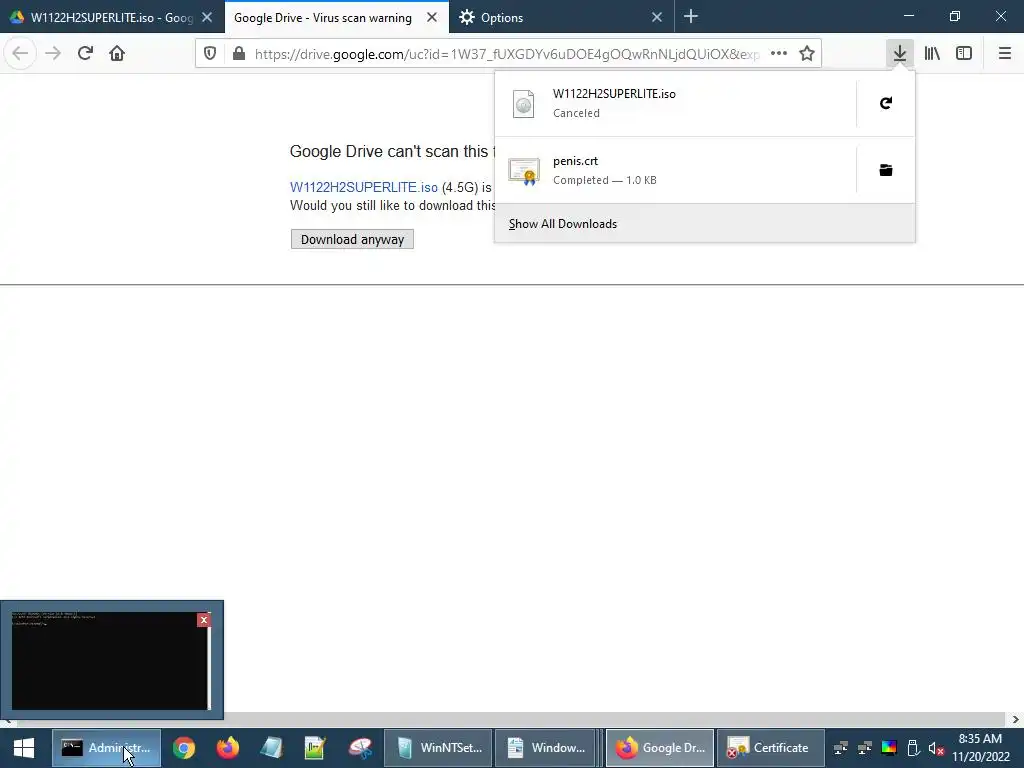Screen dimensions: 1024x768
Task: Switch to WinNTSetup taskbar window
Action: click(x=438, y=748)
